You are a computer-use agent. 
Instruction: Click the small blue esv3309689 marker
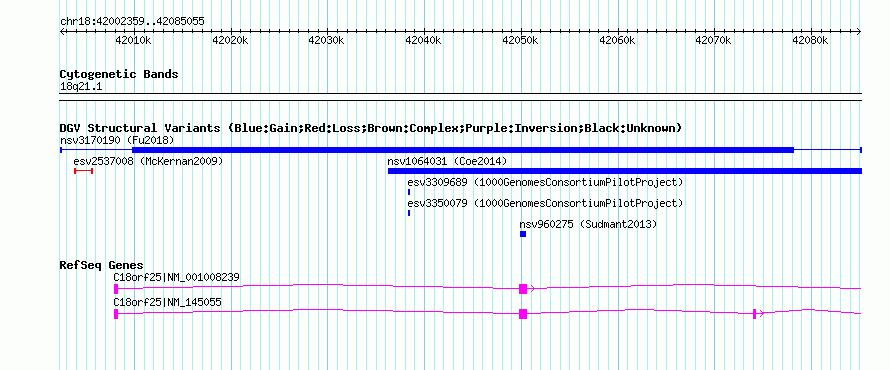coord(409,192)
